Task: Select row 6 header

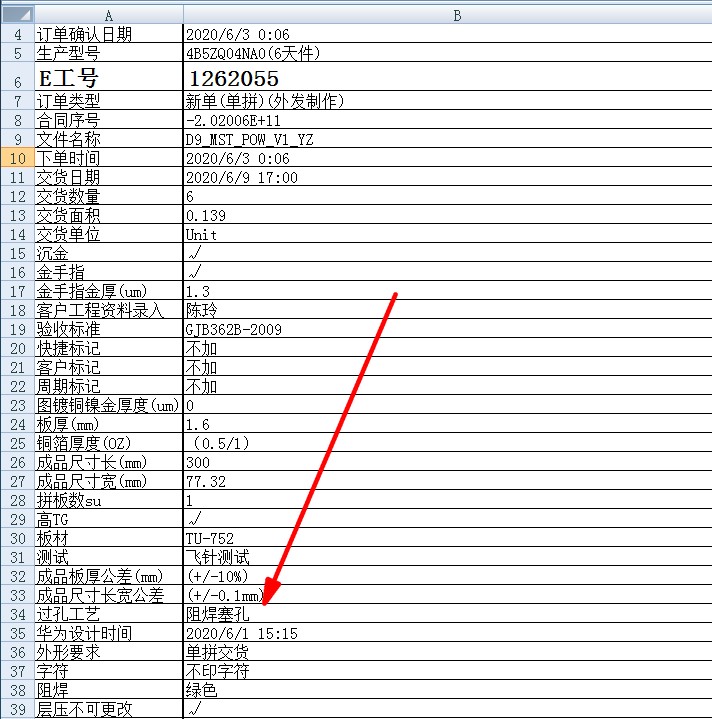Action: click(x=17, y=77)
